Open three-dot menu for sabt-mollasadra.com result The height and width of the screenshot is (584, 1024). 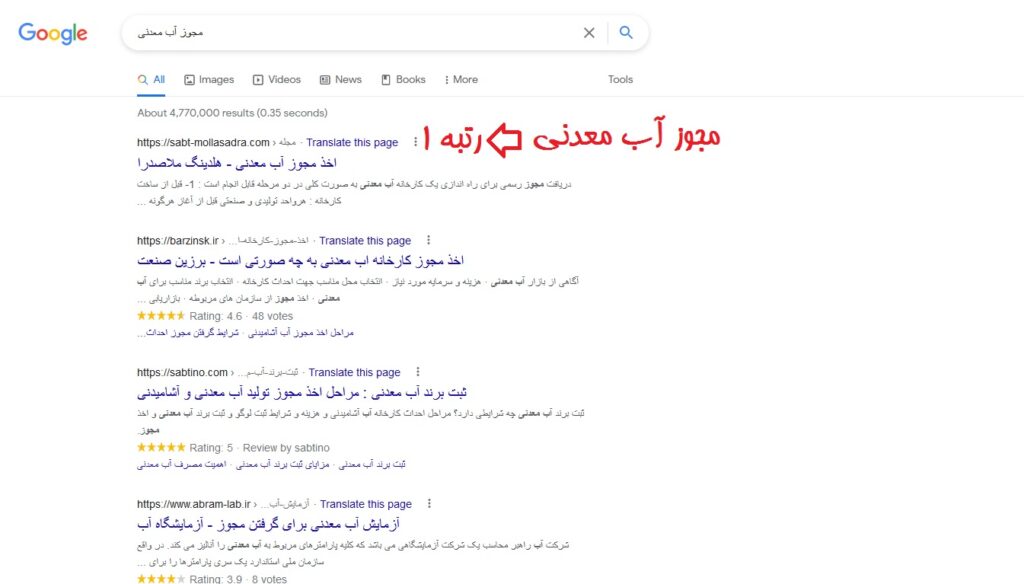point(415,142)
